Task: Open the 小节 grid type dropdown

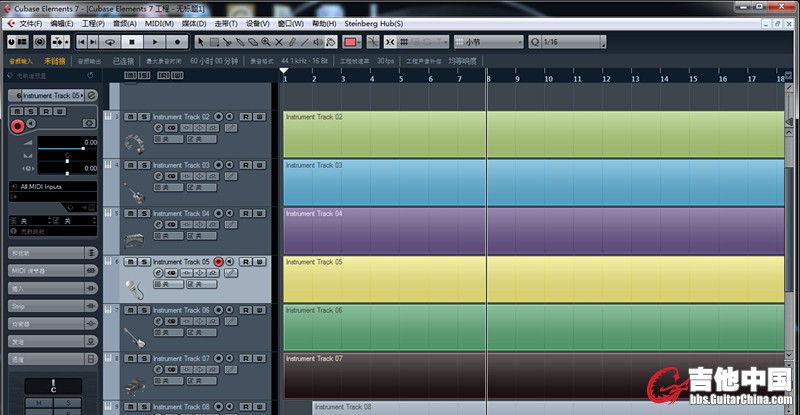Action: pyautogui.click(x=488, y=42)
